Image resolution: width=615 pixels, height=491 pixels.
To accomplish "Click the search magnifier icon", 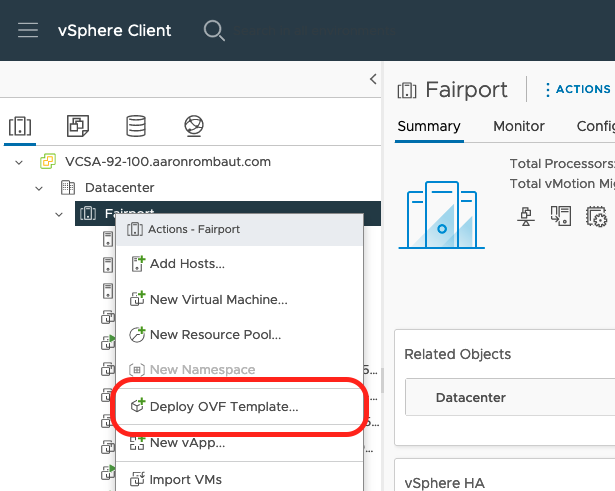I will coord(214,30).
